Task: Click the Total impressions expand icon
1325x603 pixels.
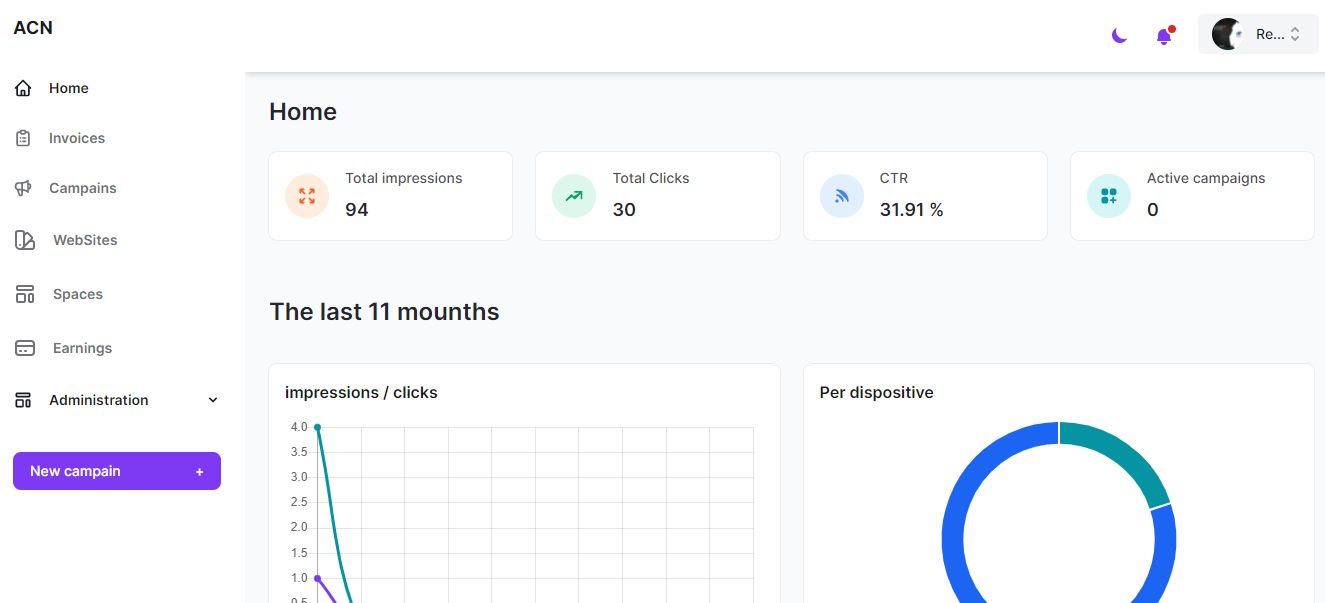Action: click(x=307, y=196)
